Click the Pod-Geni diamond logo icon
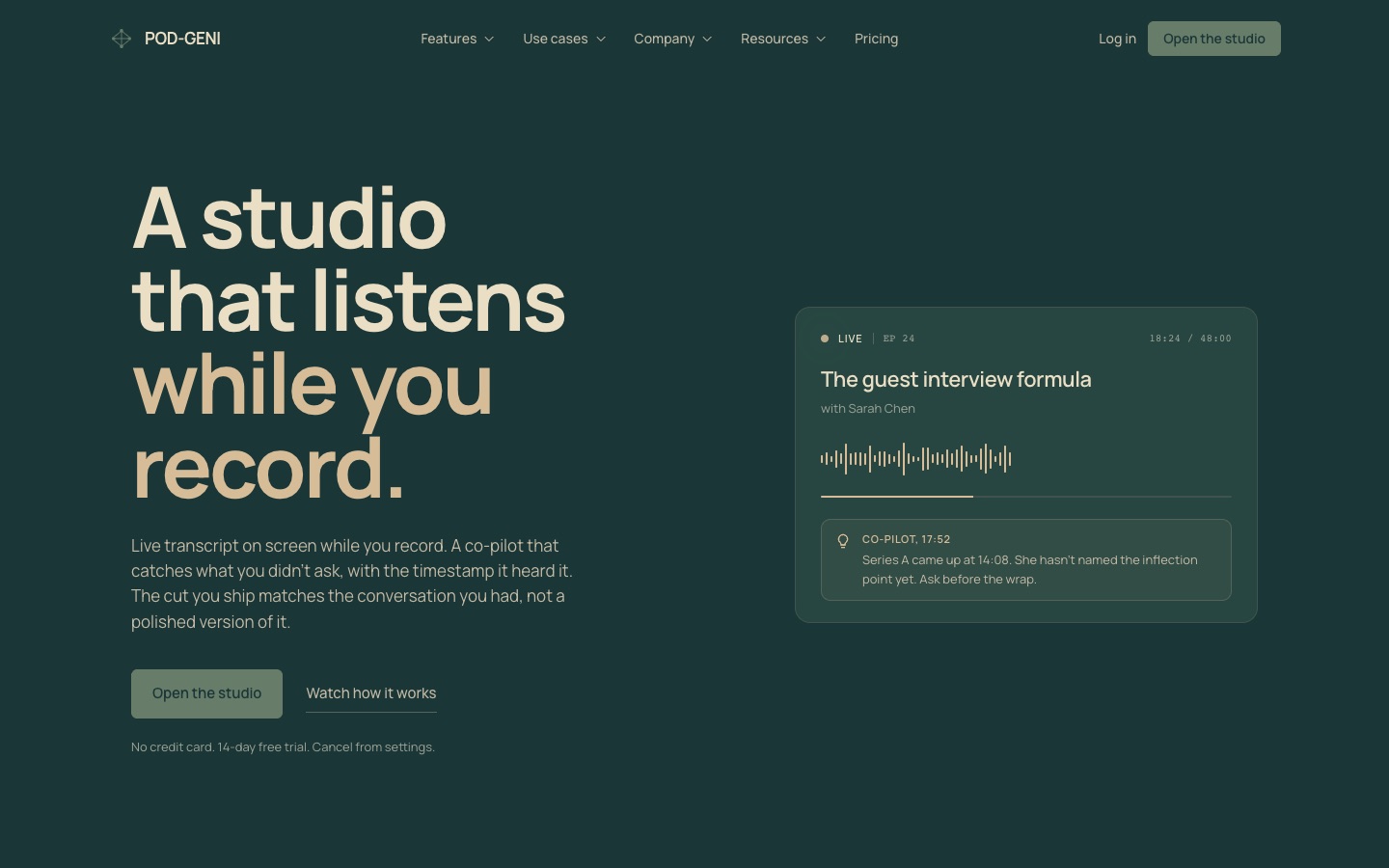The image size is (1389, 868). pos(122,39)
